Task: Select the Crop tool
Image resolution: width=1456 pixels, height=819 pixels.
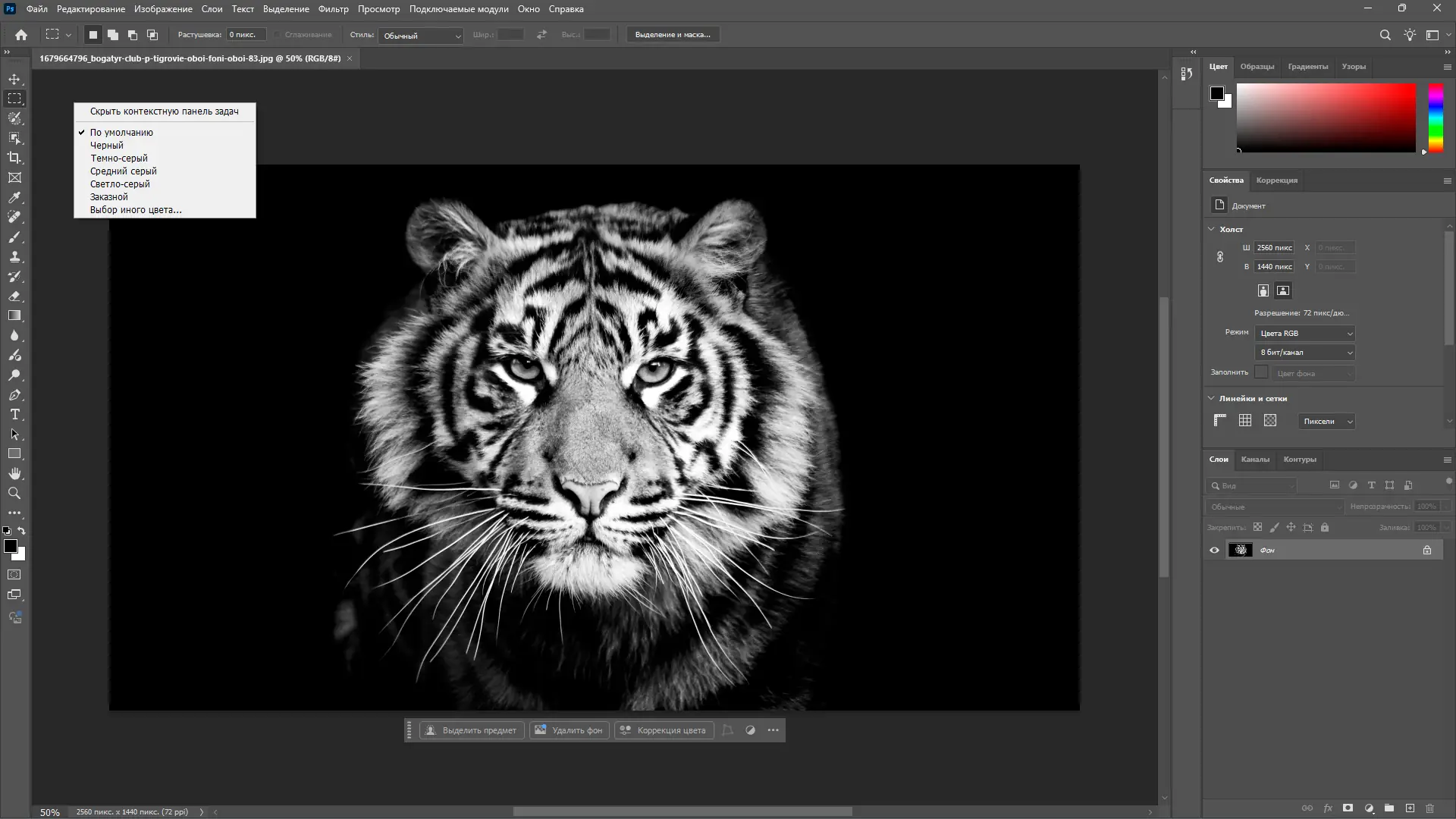Action: pos(14,158)
